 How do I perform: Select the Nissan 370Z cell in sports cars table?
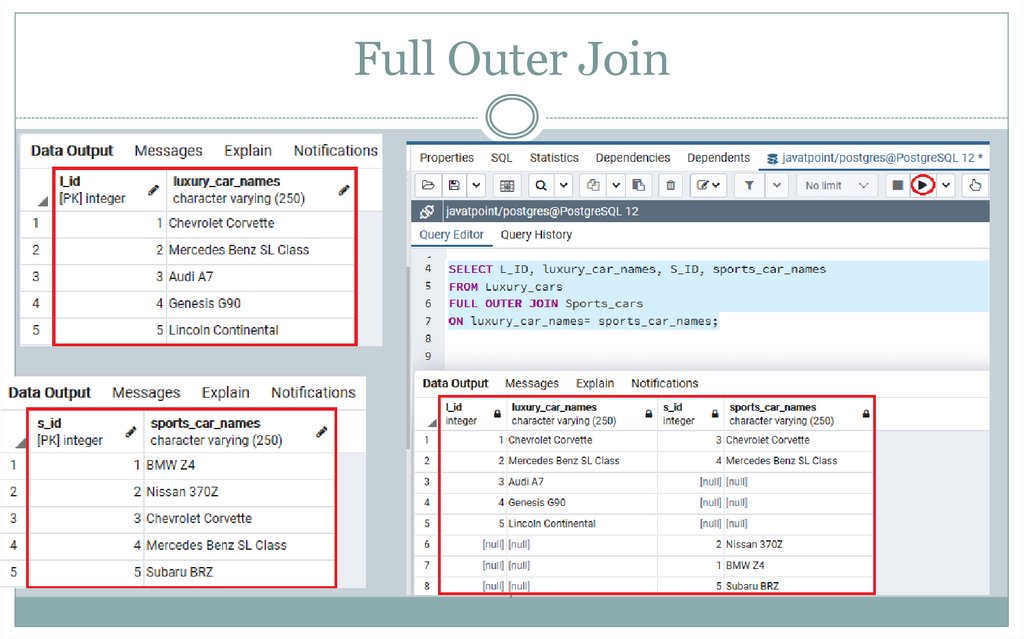point(238,492)
